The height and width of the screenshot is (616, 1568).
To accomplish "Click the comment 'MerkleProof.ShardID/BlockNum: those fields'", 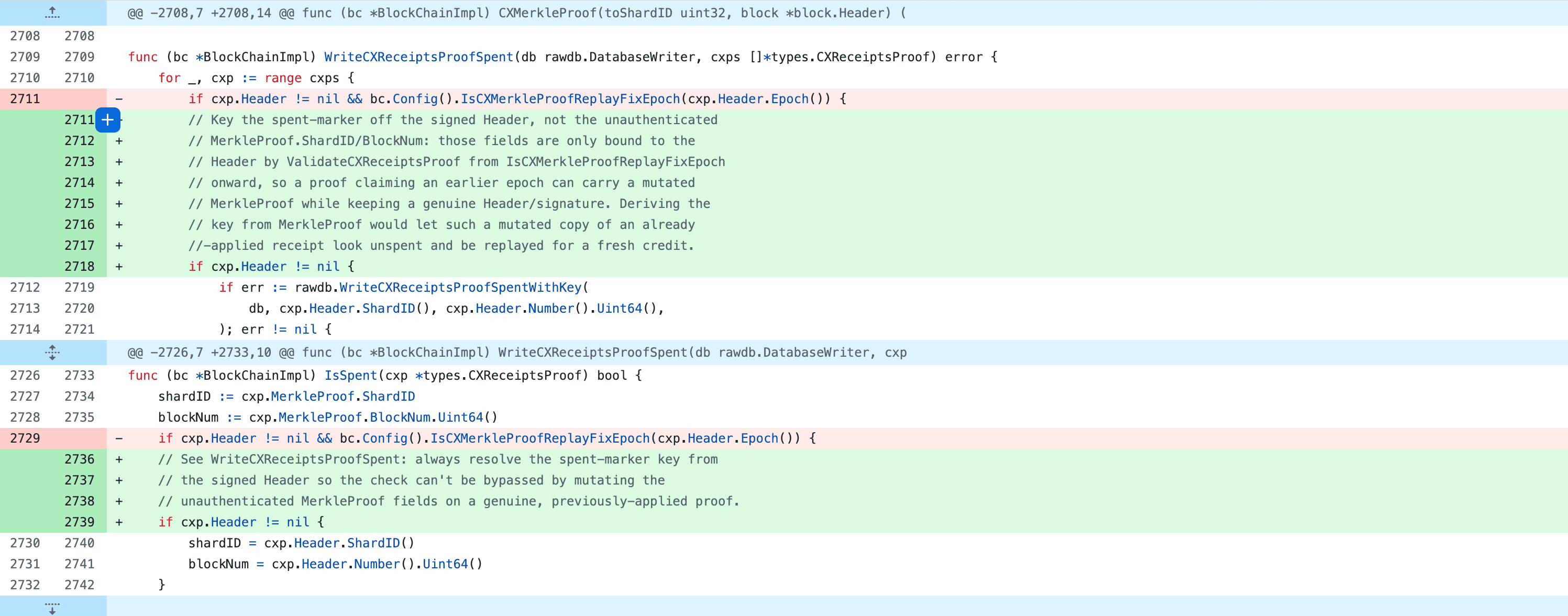I will coord(442,141).
